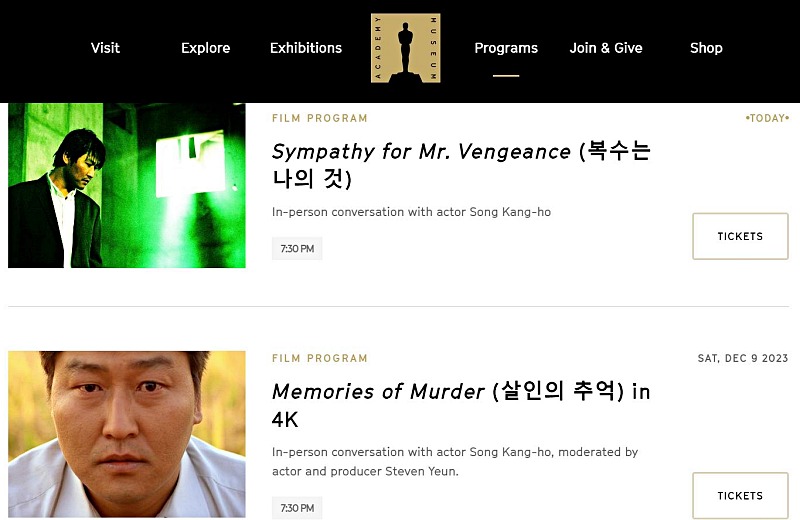This screenshot has height=520, width=800.
Task: Open the Memories of Murder in 4K title
Action: [x=461, y=405]
